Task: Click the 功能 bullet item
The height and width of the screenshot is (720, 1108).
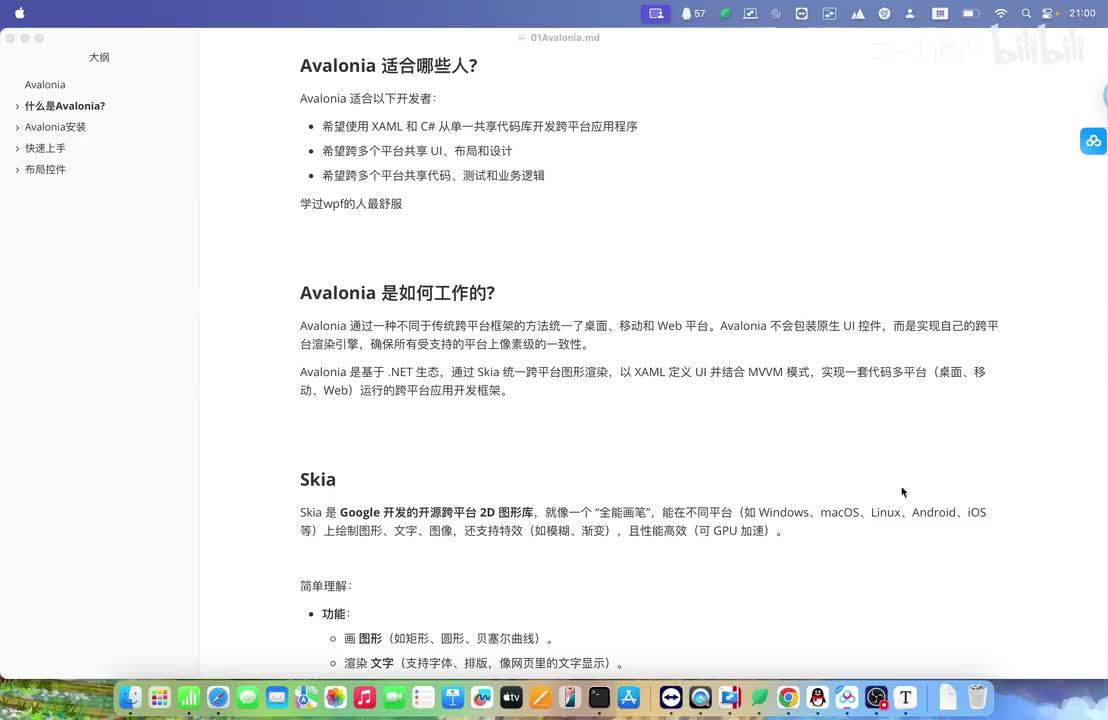Action: pos(336,614)
